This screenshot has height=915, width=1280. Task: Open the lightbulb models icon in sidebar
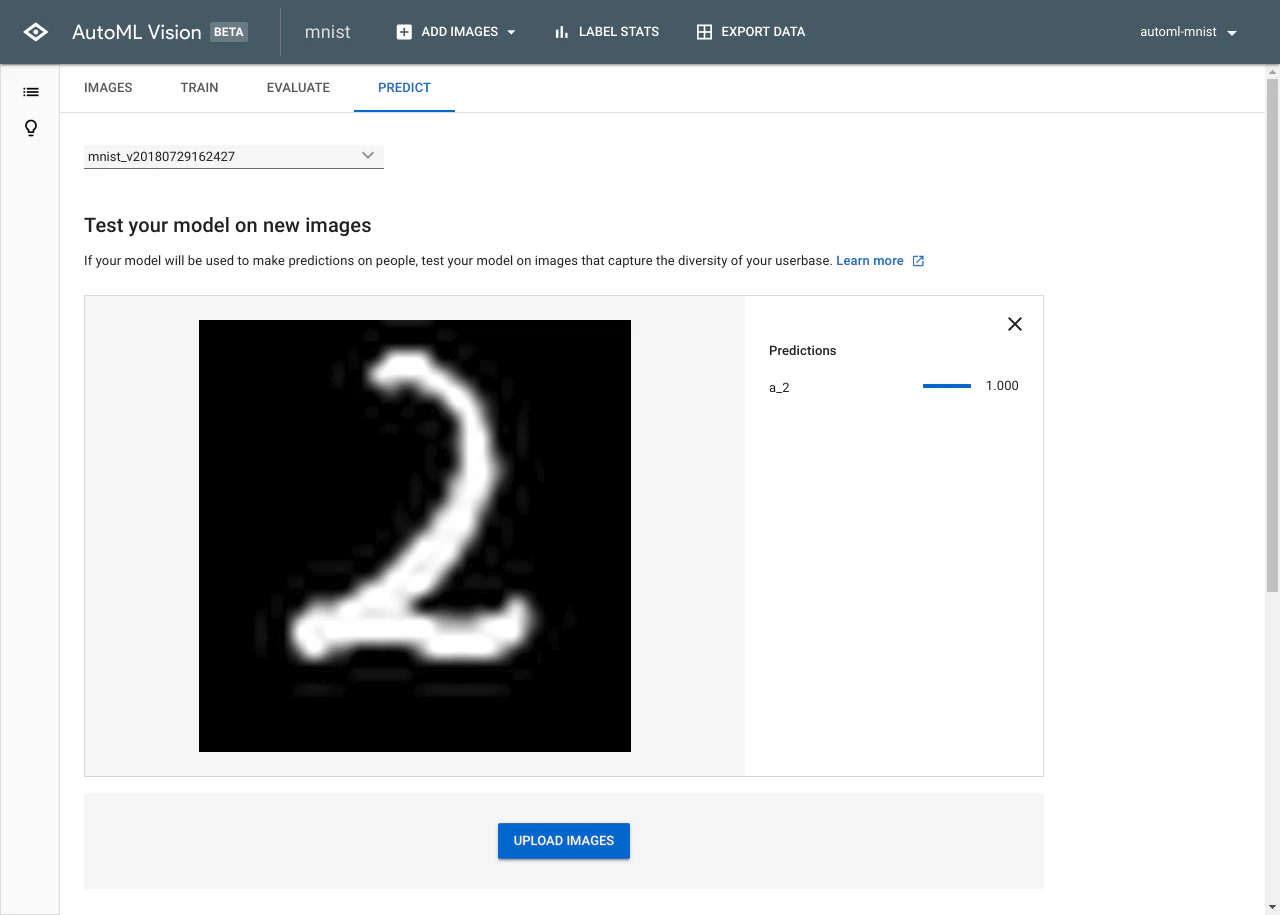click(31, 128)
